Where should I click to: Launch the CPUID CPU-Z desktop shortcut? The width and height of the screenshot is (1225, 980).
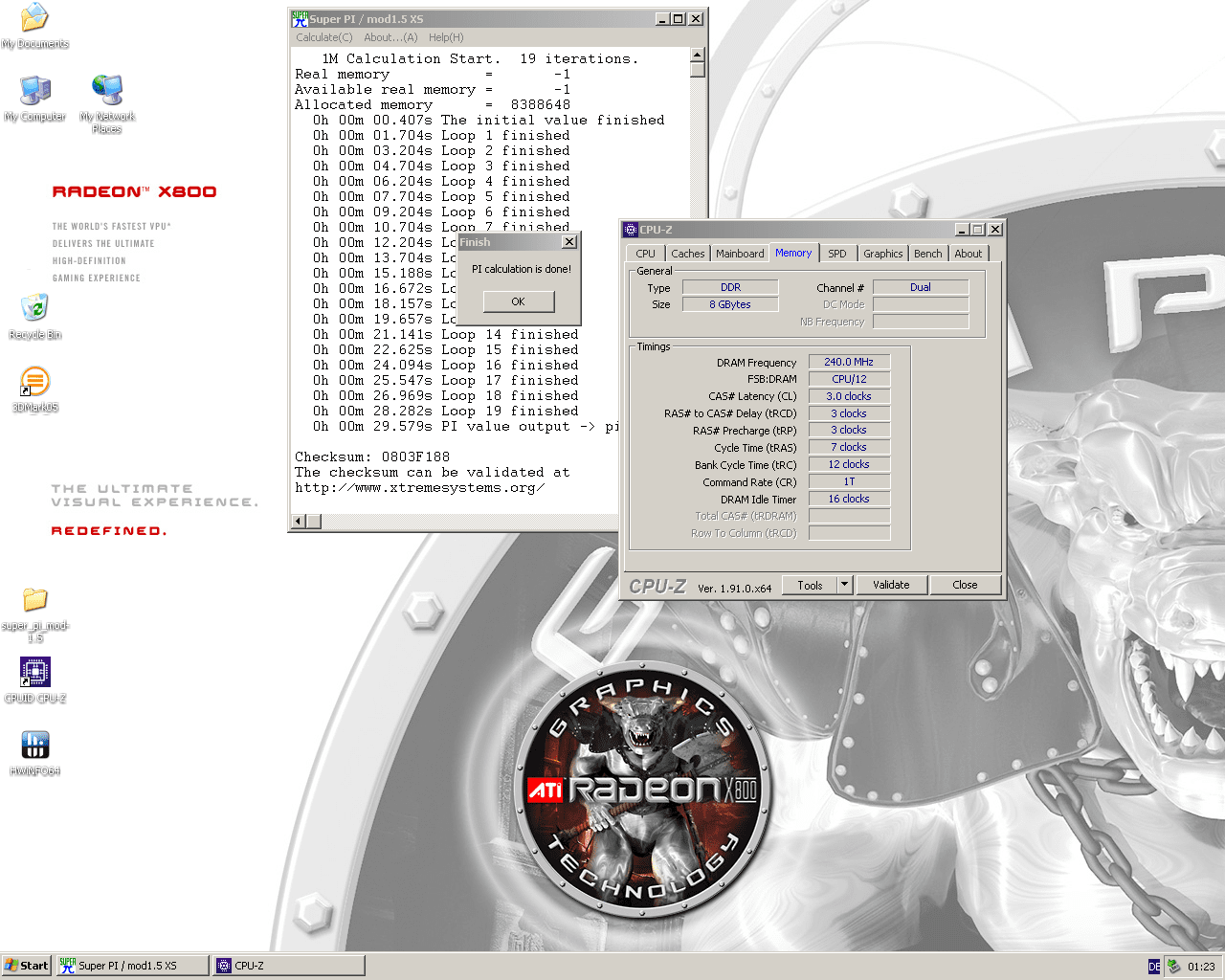[x=34, y=680]
